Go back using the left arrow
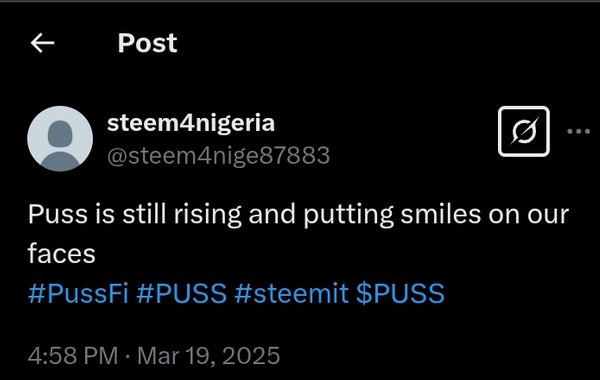This screenshot has width=600, height=380. point(42,42)
